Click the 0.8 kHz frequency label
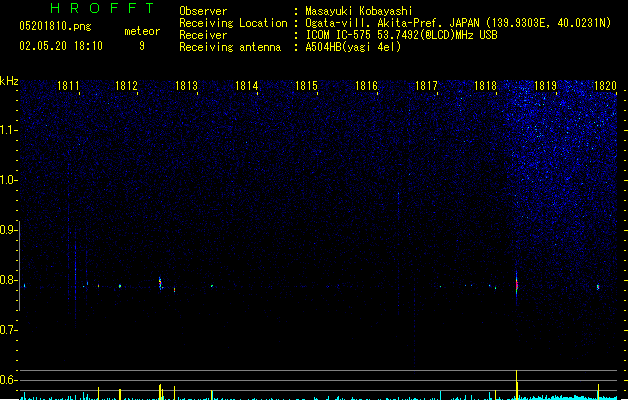The height and width of the screenshot is (400, 629). pos(8,280)
